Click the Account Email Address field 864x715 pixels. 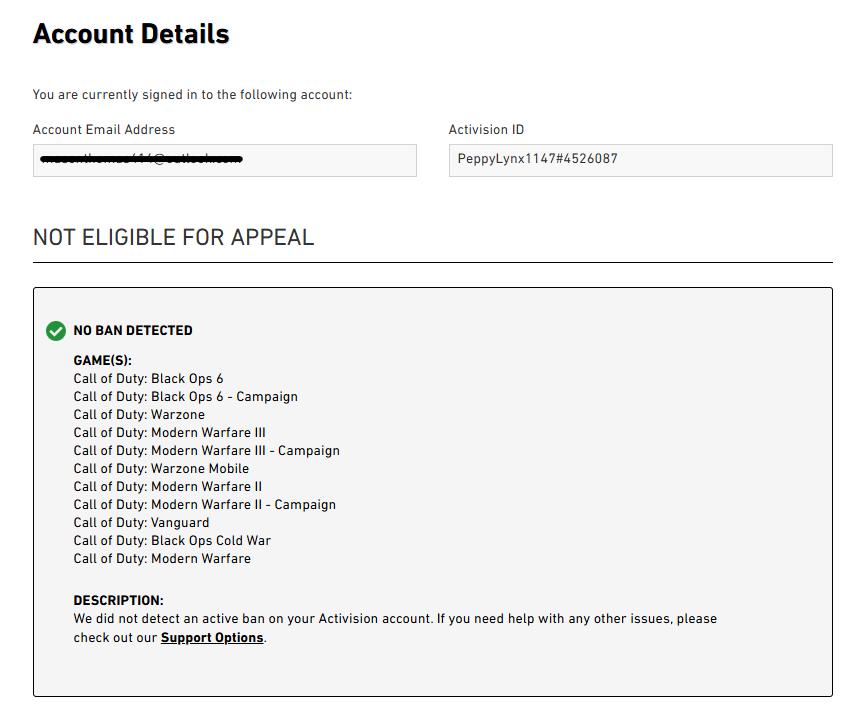224,160
